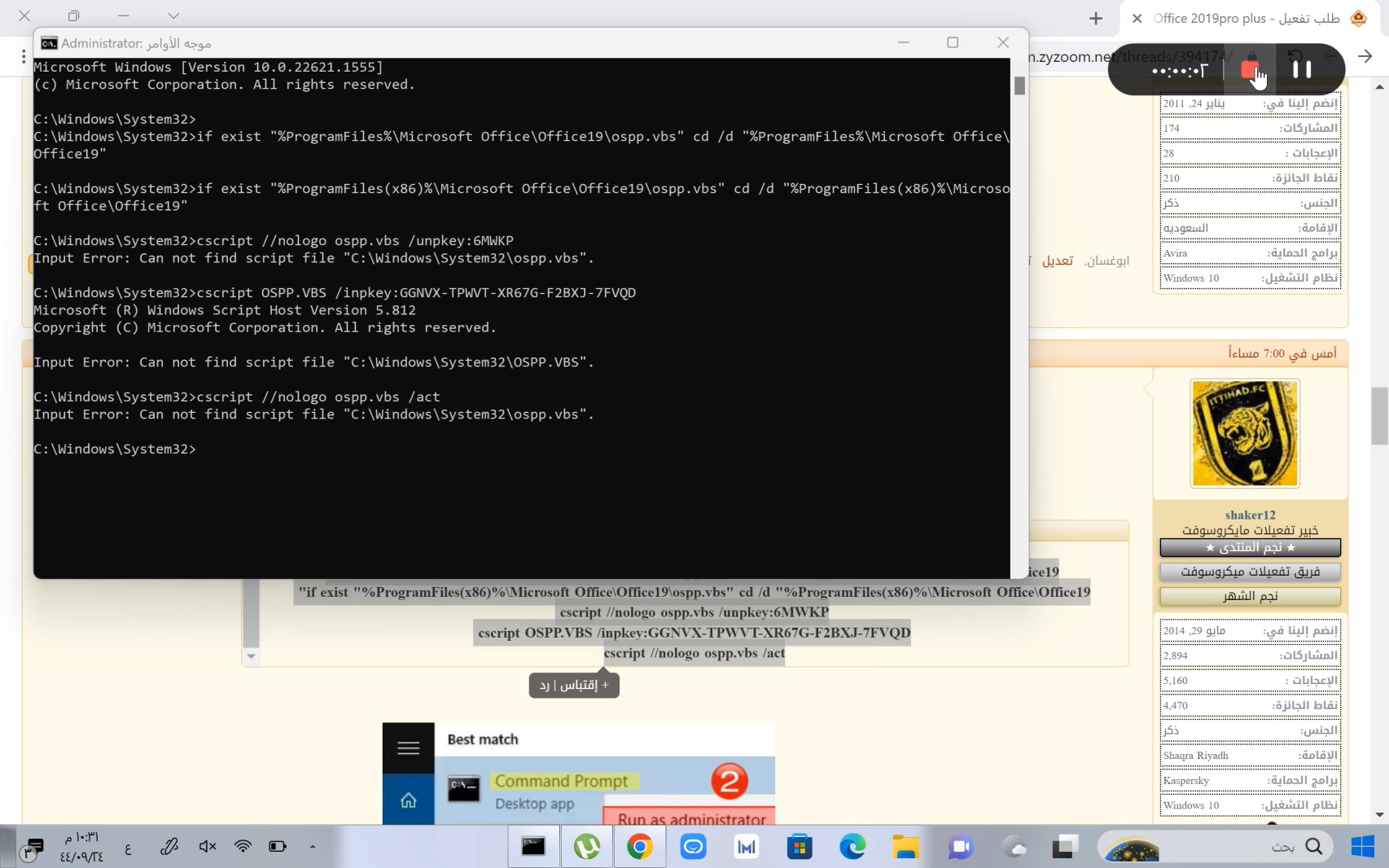This screenshot has height=868, width=1389.
Task: Click the zyzoom.net address bar URL
Action: (1130, 56)
